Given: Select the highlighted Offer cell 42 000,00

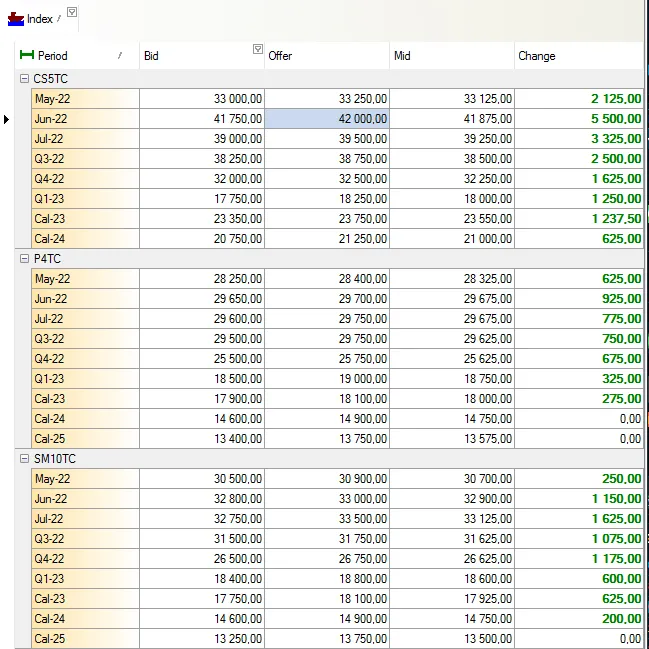Looking at the screenshot, I should pos(327,119).
